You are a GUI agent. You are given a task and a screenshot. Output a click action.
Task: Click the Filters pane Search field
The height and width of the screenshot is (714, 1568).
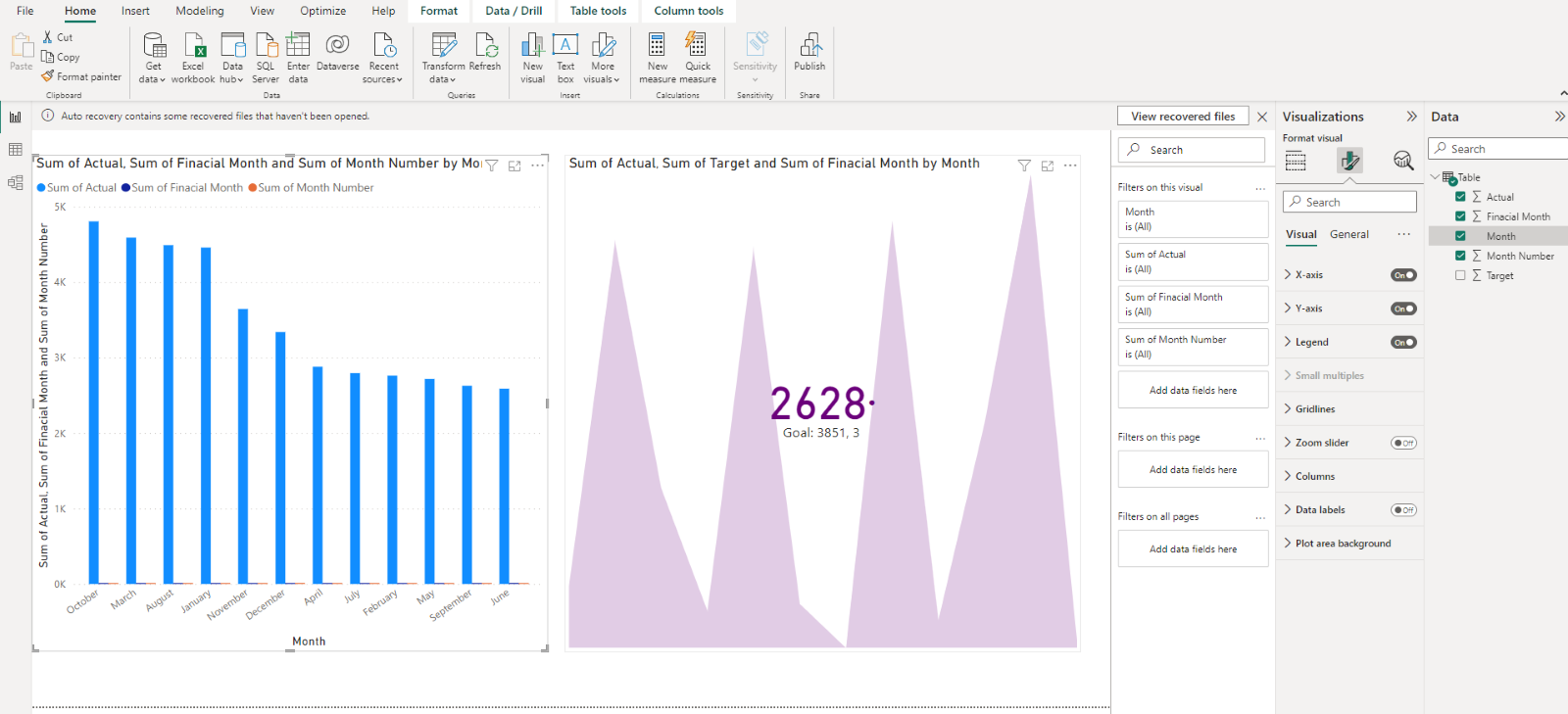click(1193, 150)
